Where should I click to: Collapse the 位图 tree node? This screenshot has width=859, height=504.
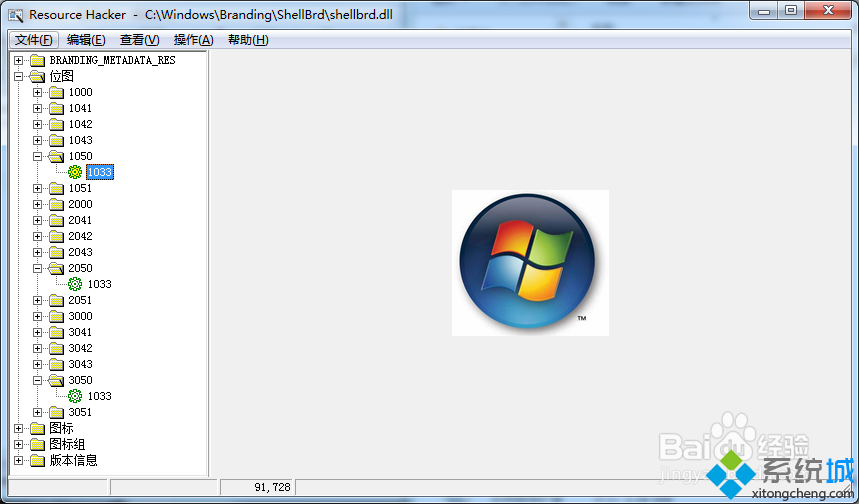pyautogui.click(x=19, y=76)
